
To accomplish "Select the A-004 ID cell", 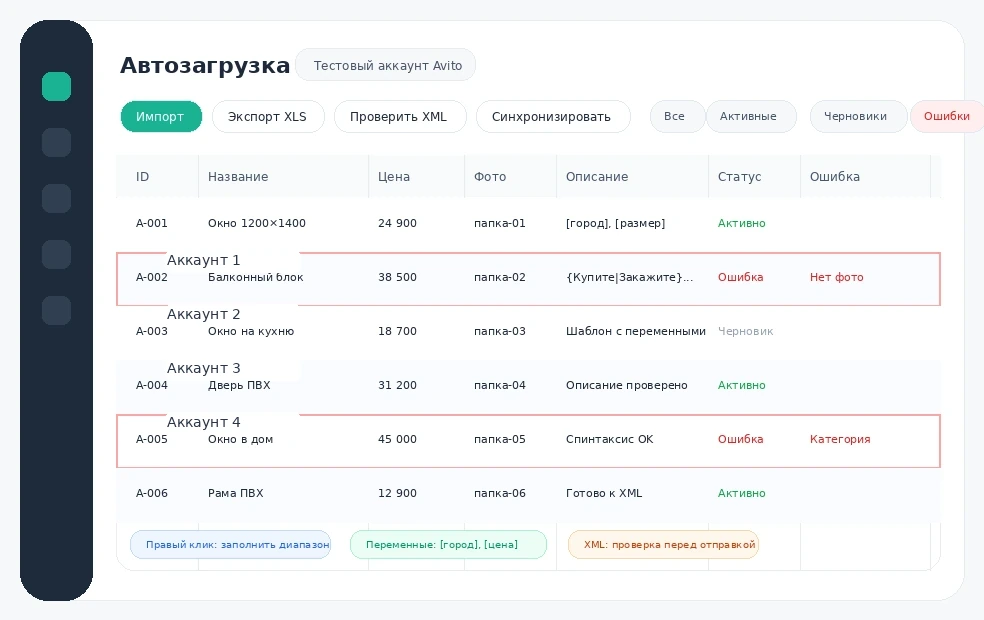I will [152, 385].
